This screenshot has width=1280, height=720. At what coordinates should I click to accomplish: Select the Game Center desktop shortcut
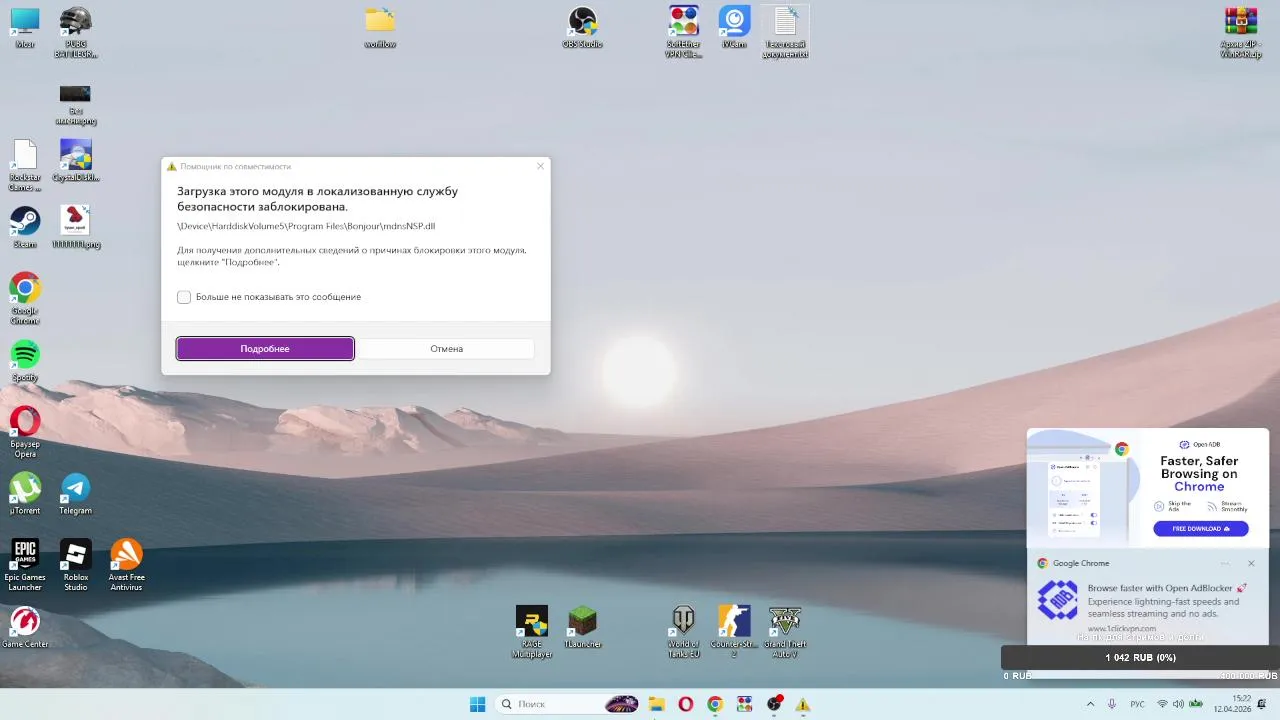tap(25, 627)
